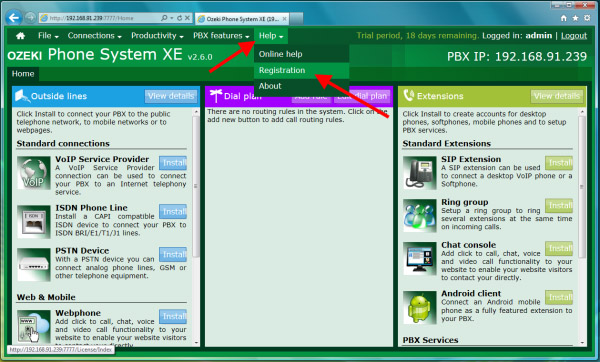This screenshot has height=362, width=600.
Task: Open browser favorites star
Action: point(575,18)
